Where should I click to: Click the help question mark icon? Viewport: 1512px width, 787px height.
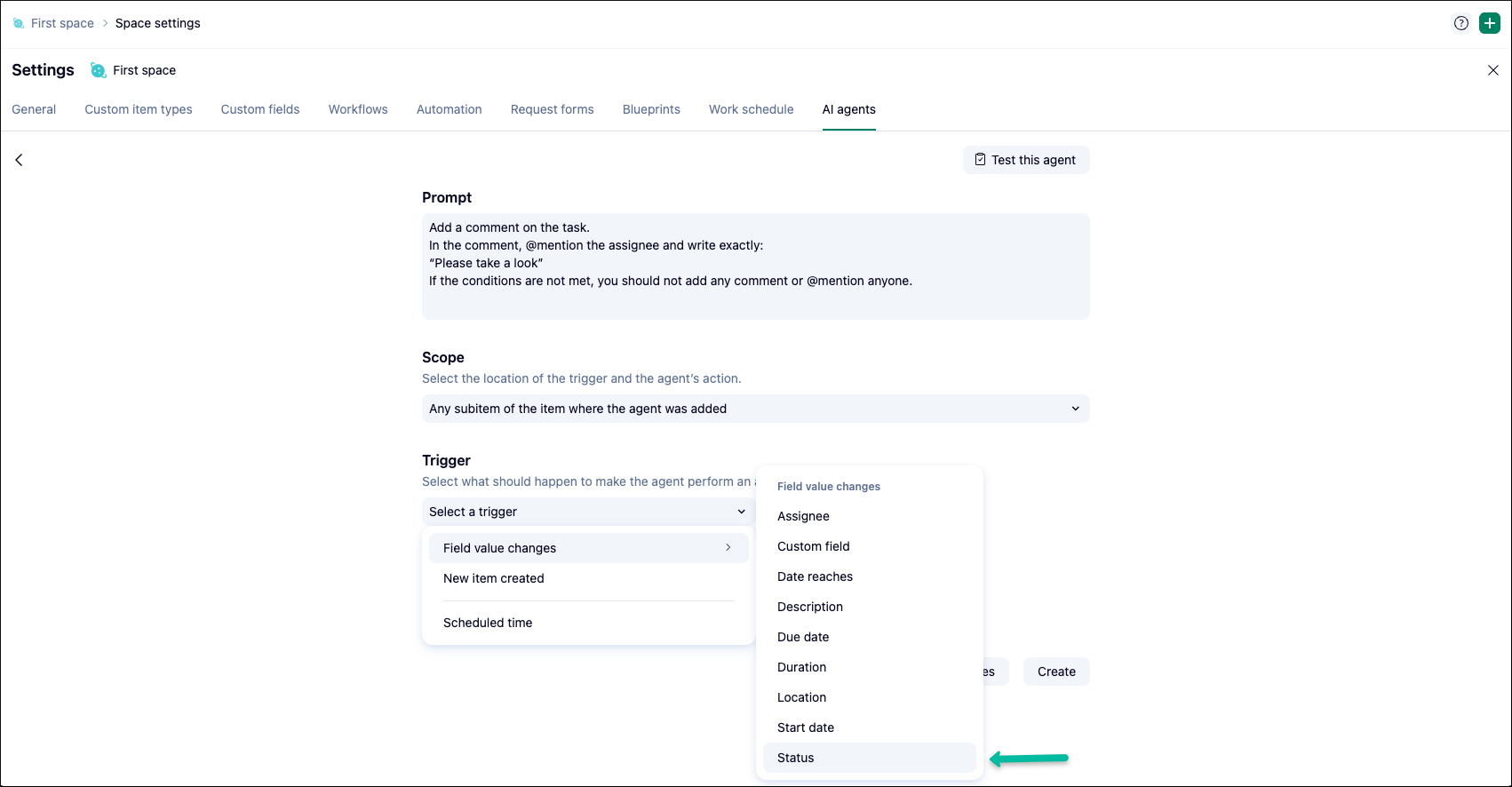[1460, 24]
